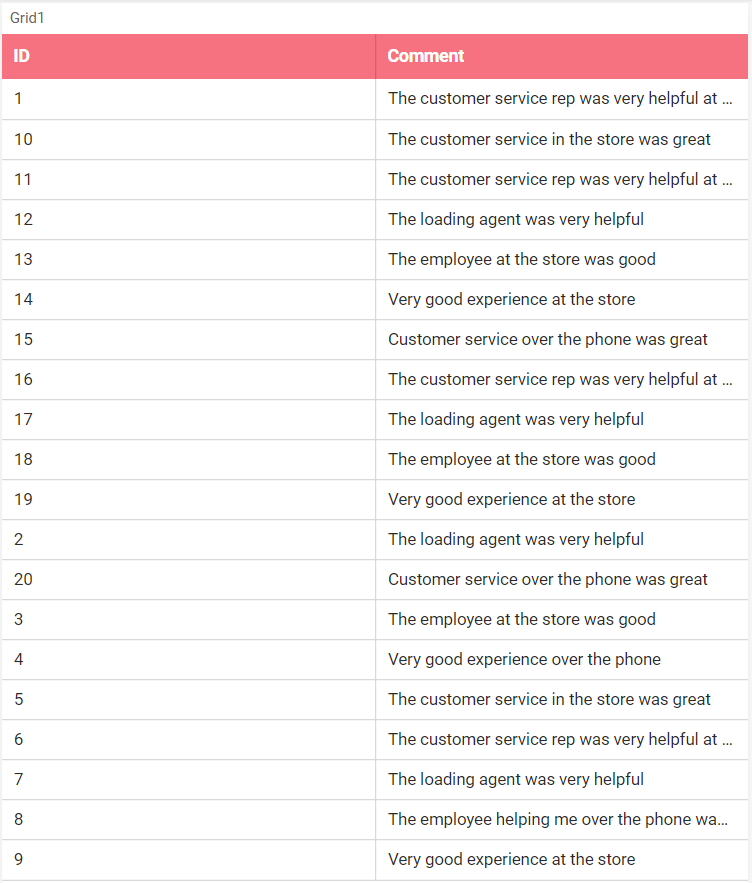Select 'Very good experience over the phone' comment
The width and height of the screenshot is (752, 883).
[524, 659]
